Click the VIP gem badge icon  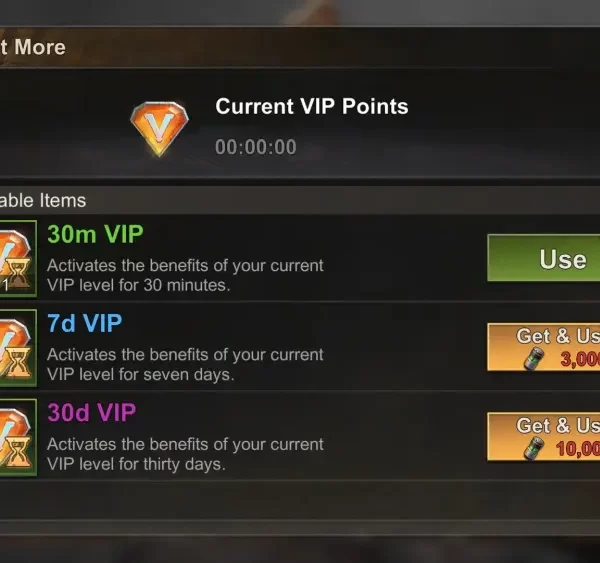(159, 129)
